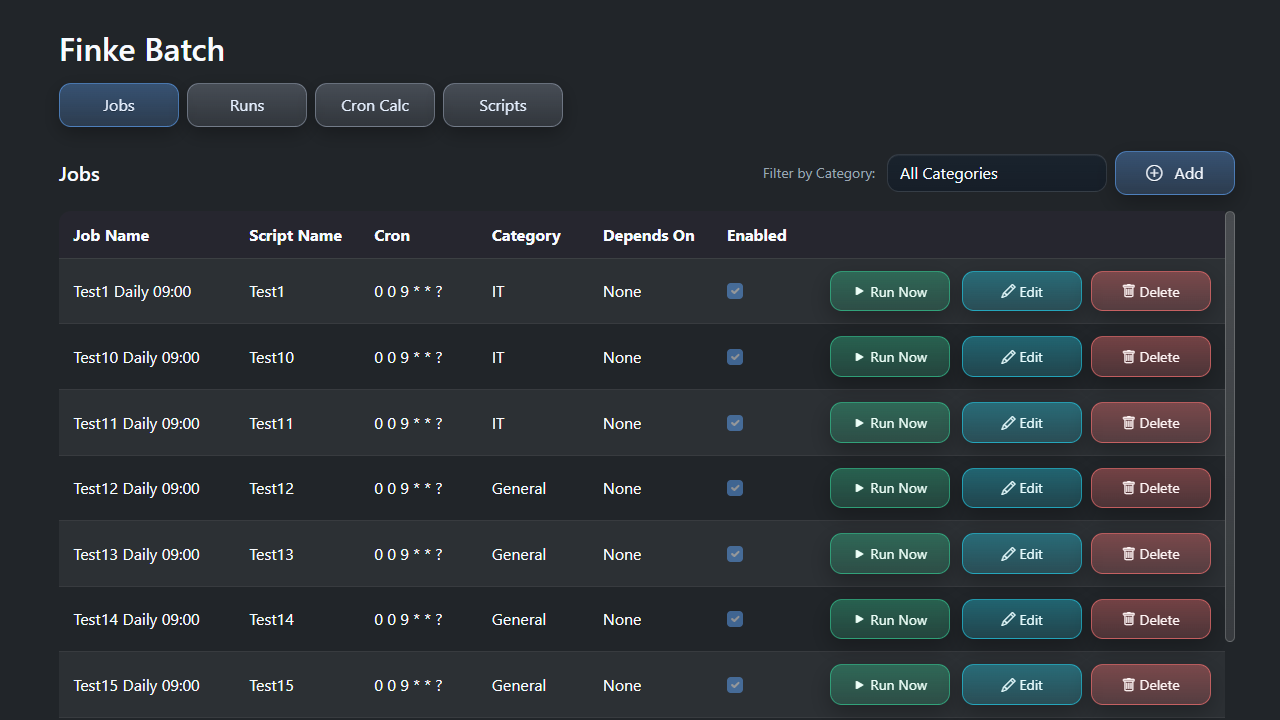Click the Job Name column header
This screenshot has width=1280, height=720.
tap(111, 236)
